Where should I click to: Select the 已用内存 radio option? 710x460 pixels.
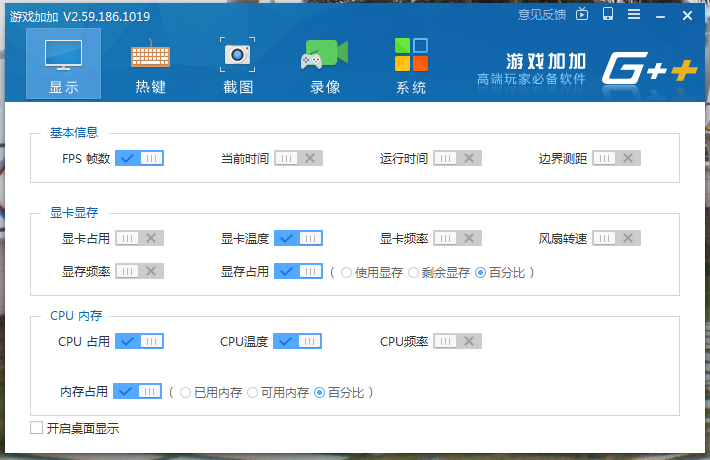point(185,393)
